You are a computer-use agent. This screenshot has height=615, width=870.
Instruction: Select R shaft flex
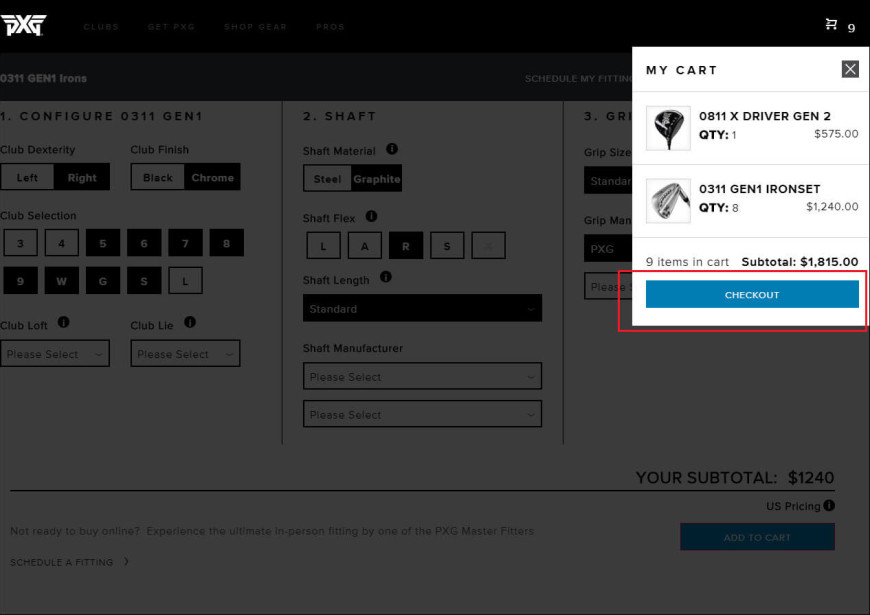point(406,246)
